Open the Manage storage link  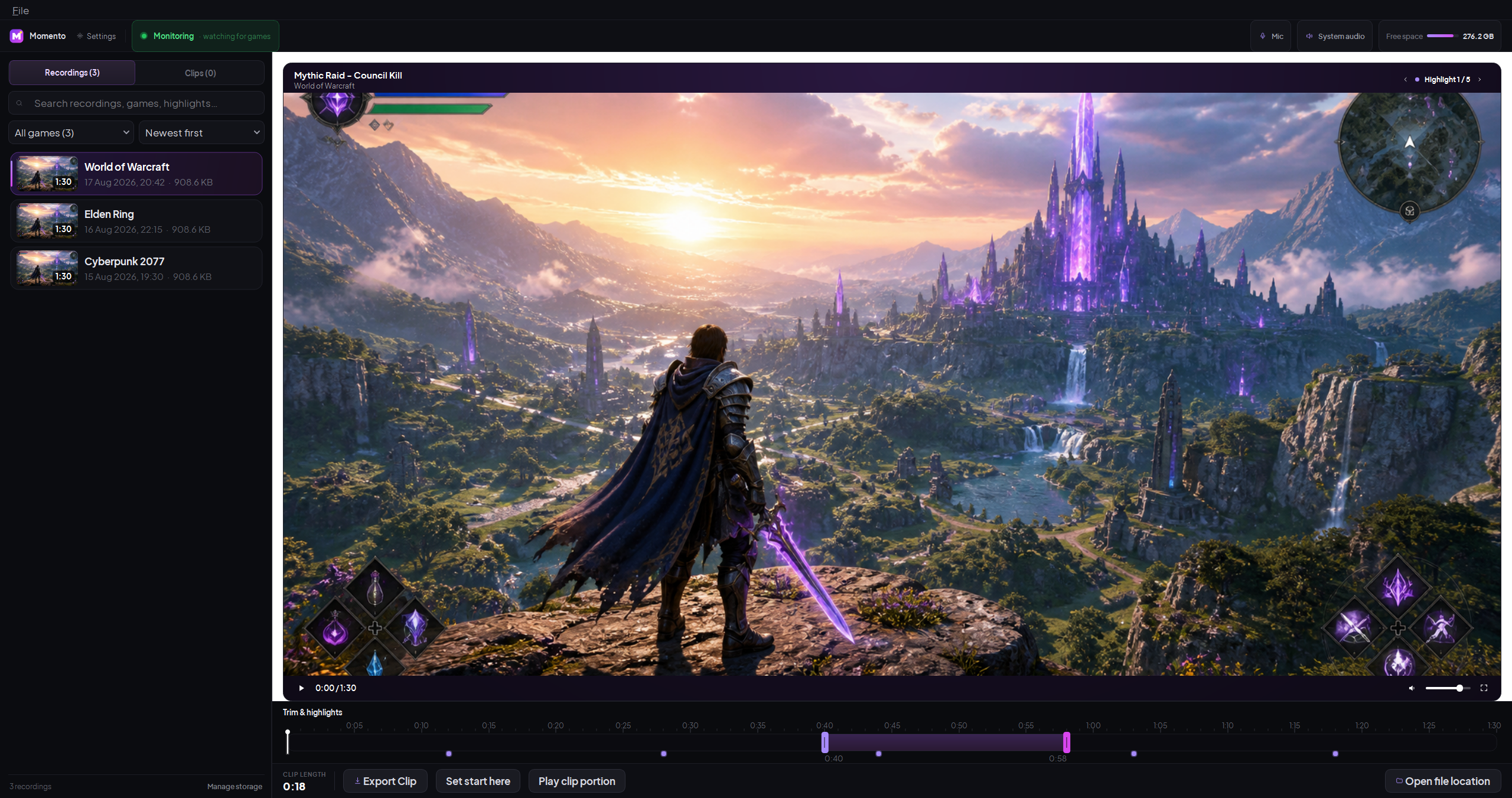click(x=234, y=787)
